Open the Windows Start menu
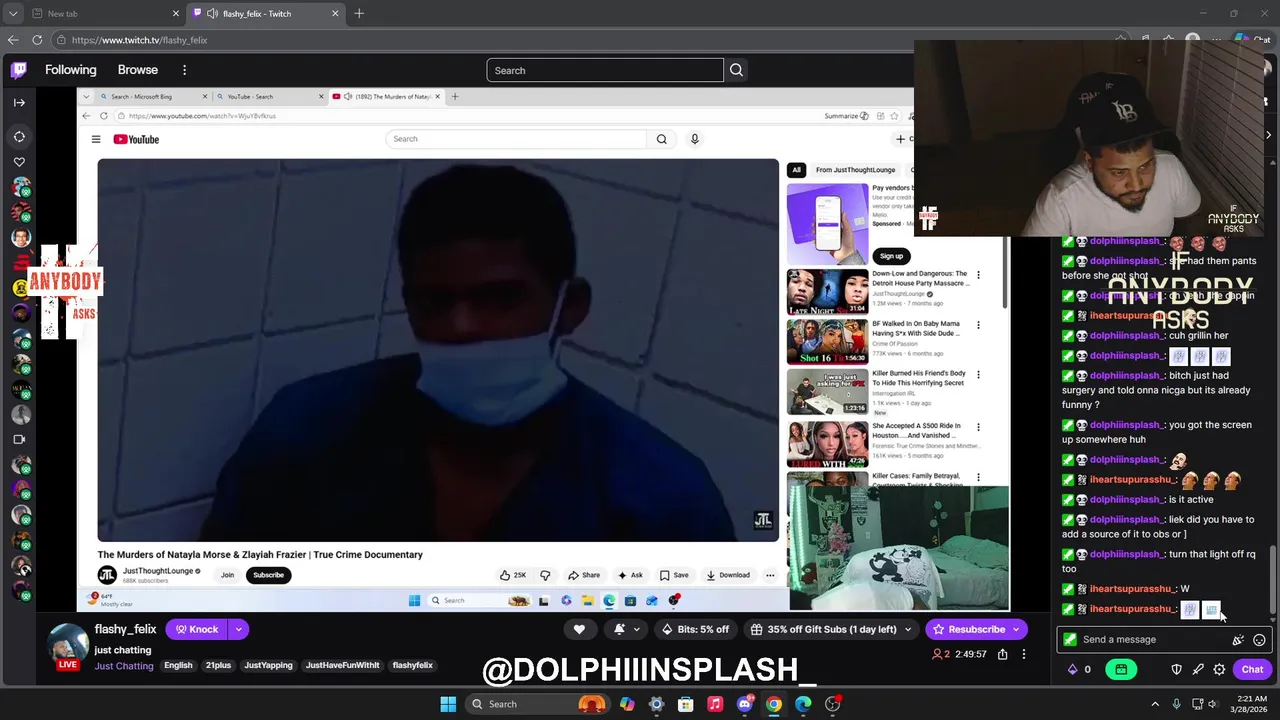This screenshot has height=720, width=1280. (448, 704)
